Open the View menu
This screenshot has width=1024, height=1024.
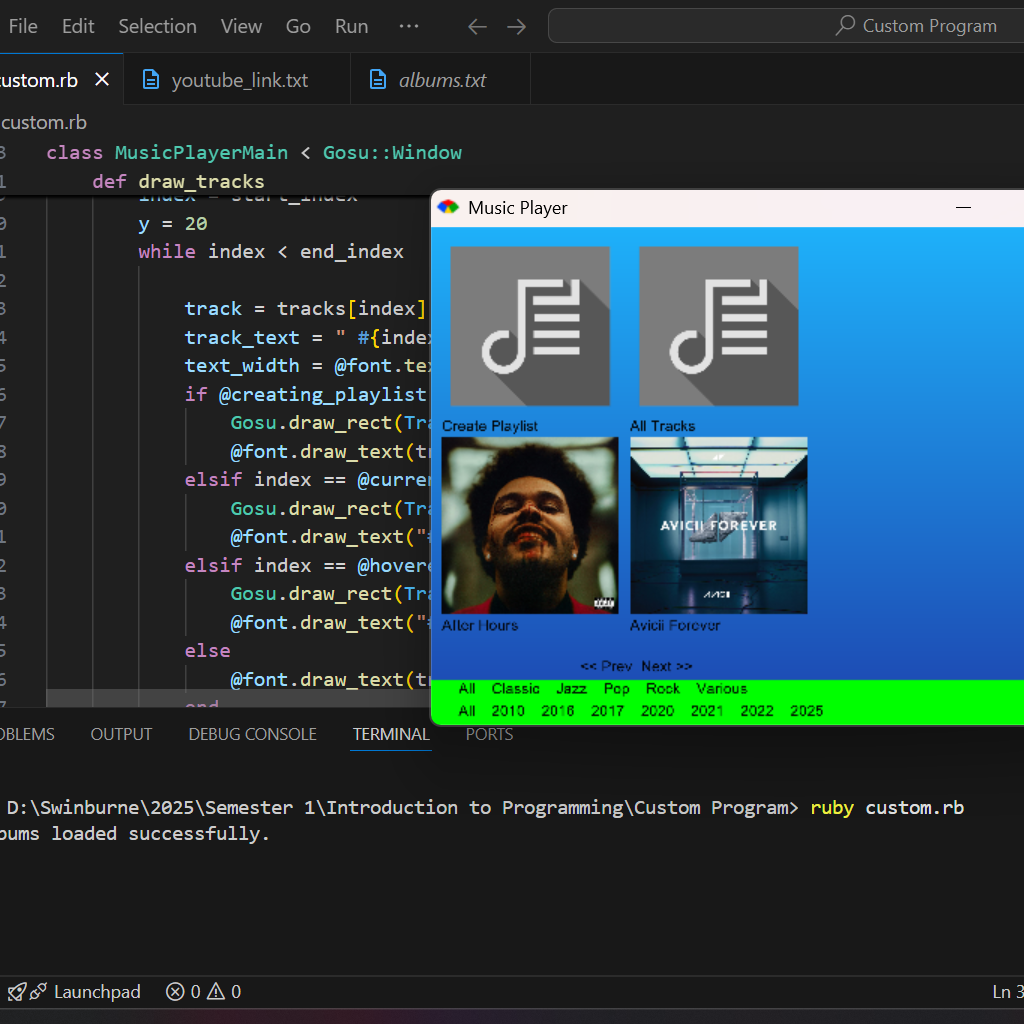tap(241, 26)
